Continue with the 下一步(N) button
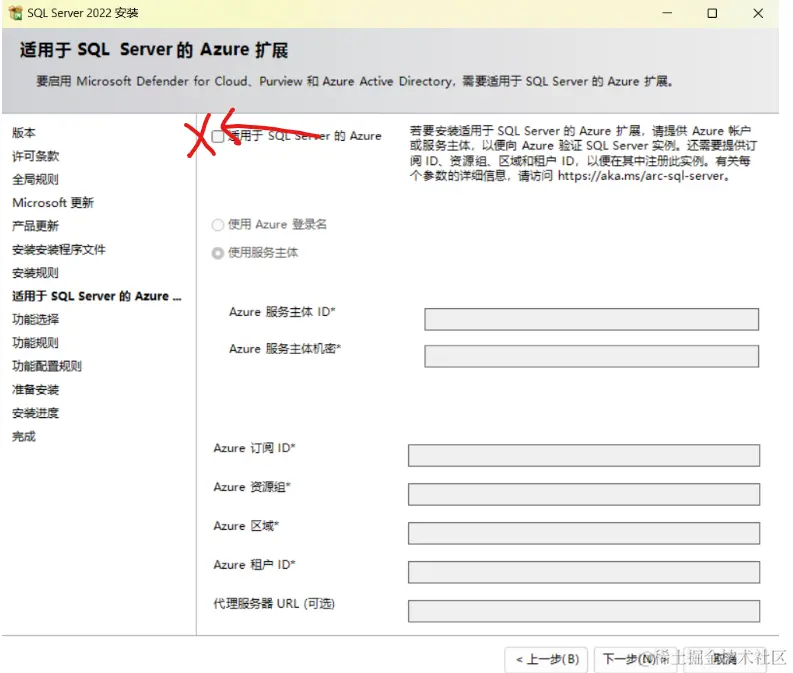 (x=635, y=659)
